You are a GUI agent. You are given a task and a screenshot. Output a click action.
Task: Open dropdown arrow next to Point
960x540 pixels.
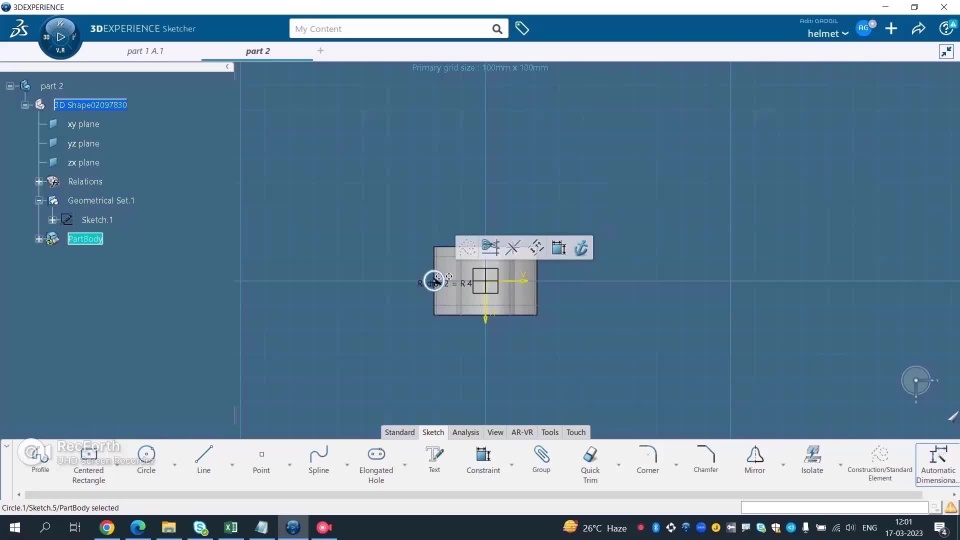pyautogui.click(x=290, y=465)
